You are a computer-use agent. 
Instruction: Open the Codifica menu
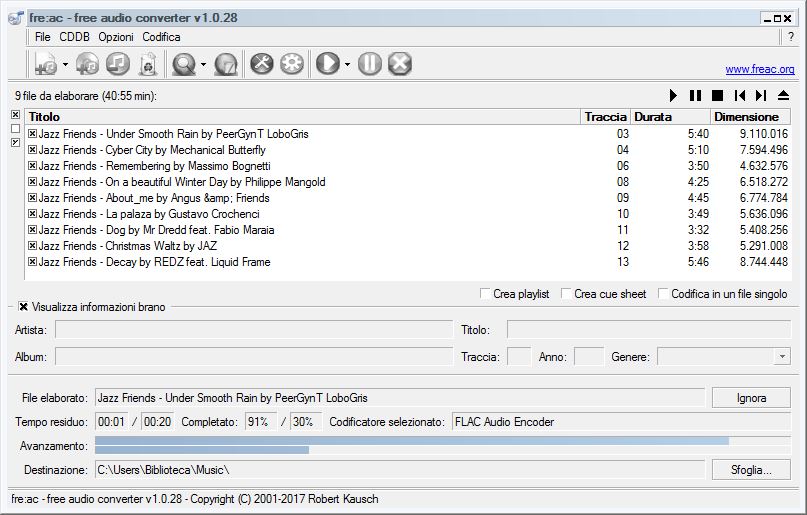161,37
